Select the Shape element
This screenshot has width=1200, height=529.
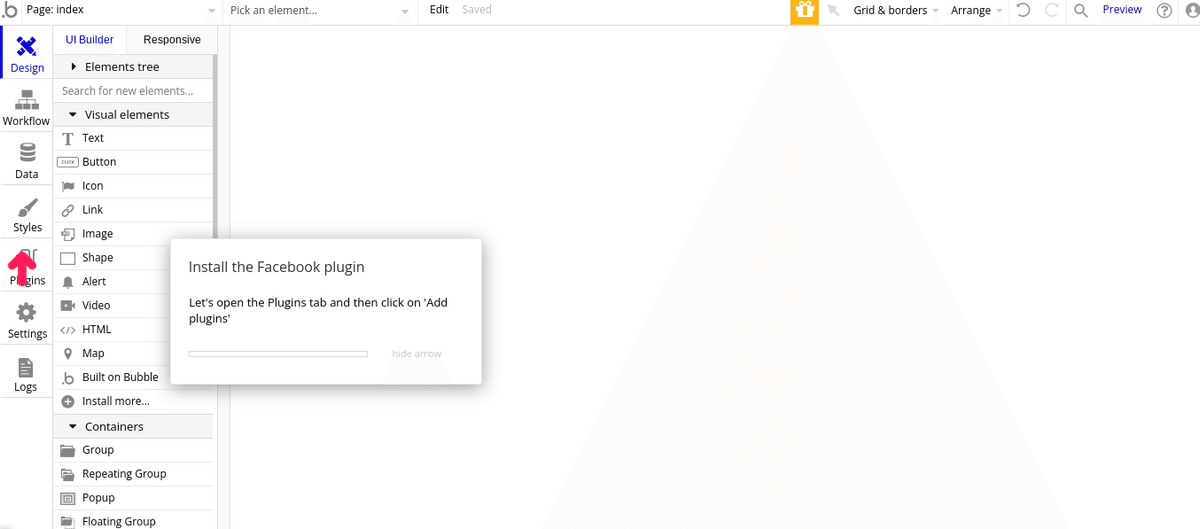tap(112, 258)
